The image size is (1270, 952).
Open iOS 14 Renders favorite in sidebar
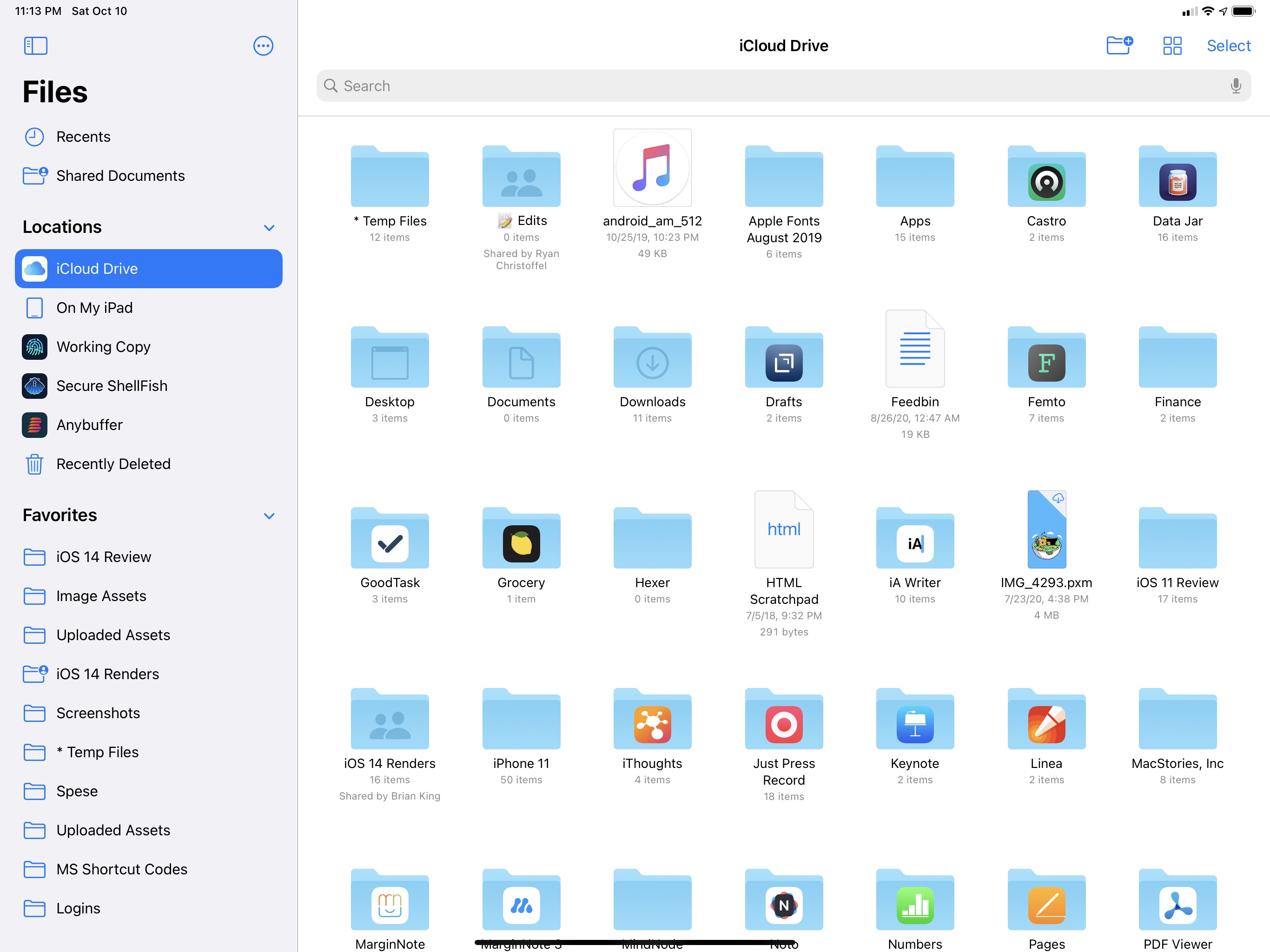[149, 674]
